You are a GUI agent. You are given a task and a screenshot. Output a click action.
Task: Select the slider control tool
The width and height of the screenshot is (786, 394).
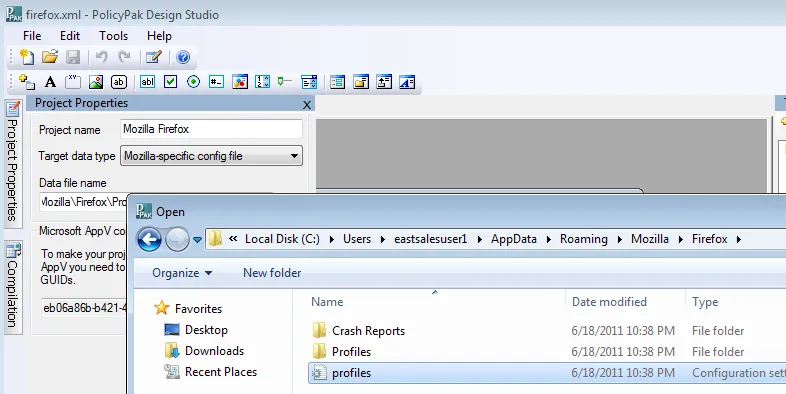pos(285,82)
